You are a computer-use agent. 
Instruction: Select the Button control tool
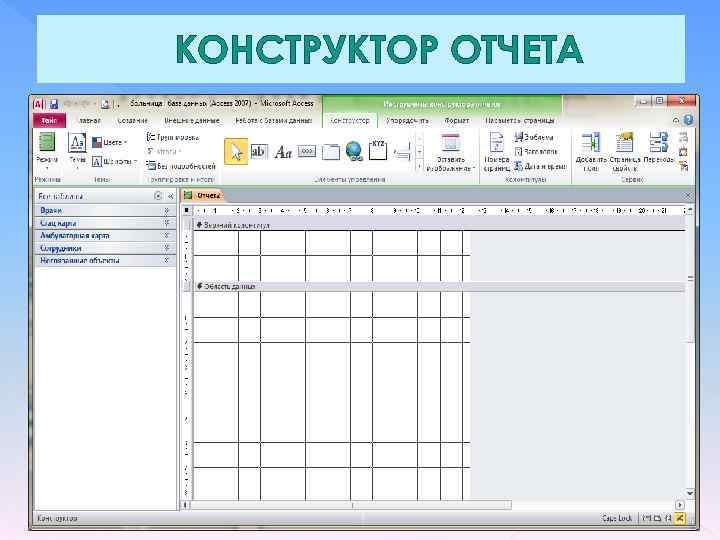pyautogui.click(x=307, y=152)
